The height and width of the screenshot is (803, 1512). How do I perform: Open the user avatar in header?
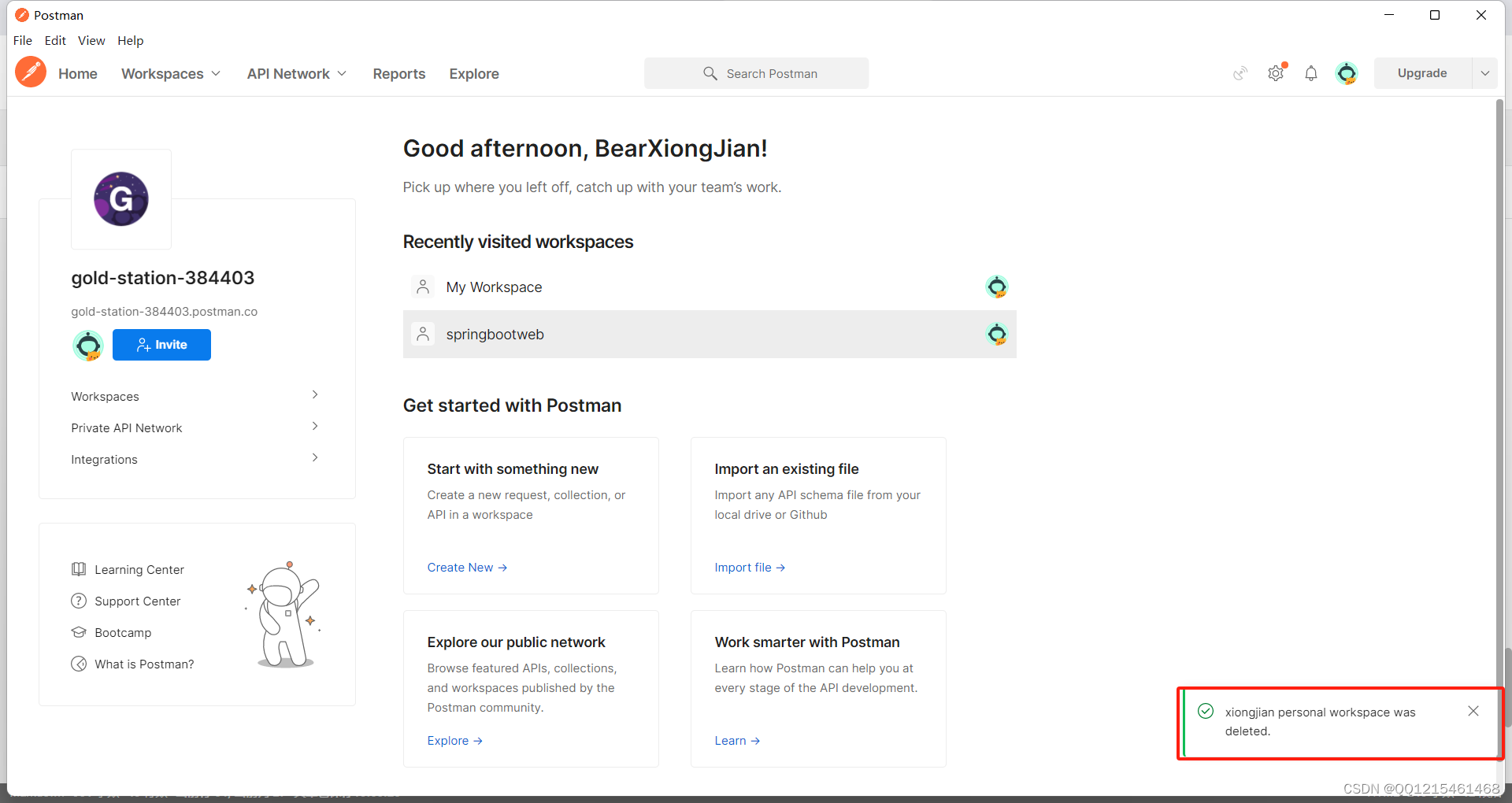point(1347,73)
